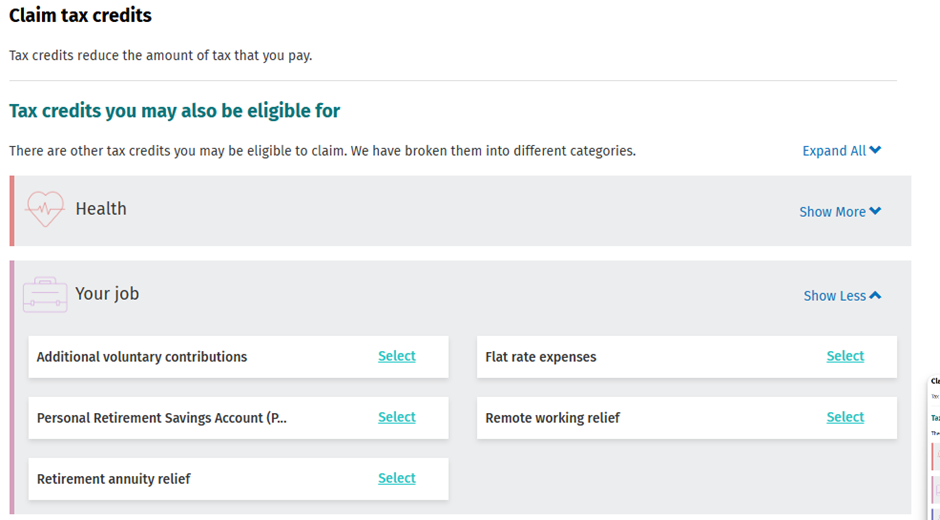Click the Your job briefcase icon
This screenshot has width=940, height=520.
[45, 294]
